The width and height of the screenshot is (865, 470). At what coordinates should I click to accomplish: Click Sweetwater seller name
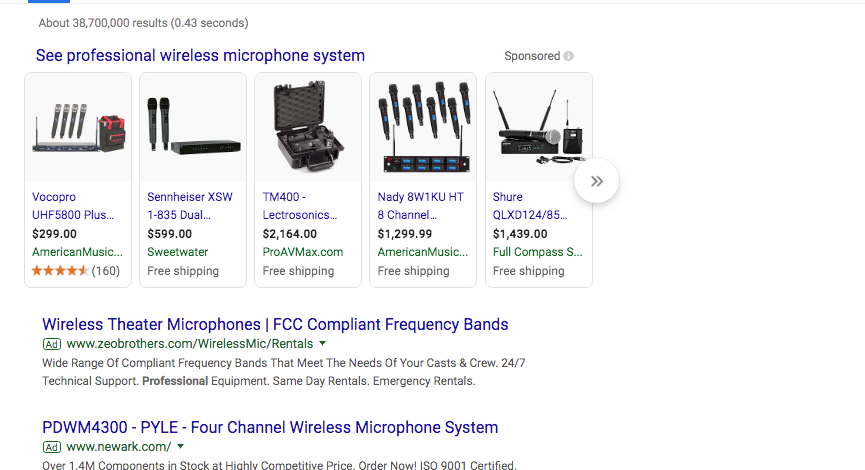point(179,252)
